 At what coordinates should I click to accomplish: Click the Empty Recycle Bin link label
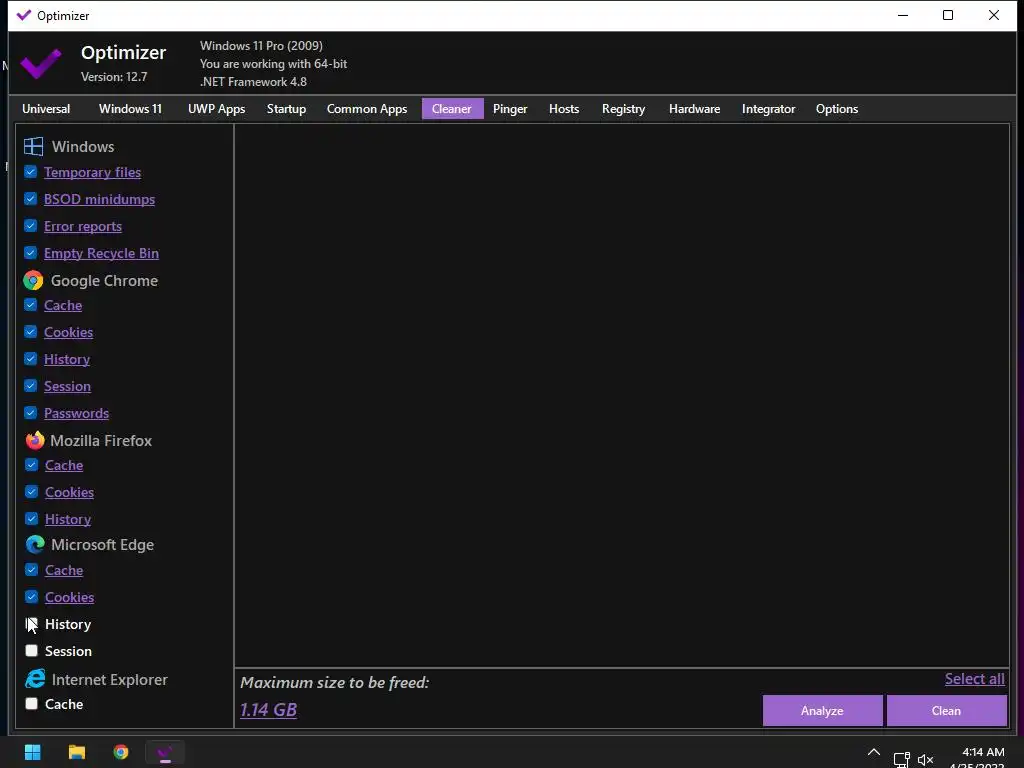(x=101, y=253)
